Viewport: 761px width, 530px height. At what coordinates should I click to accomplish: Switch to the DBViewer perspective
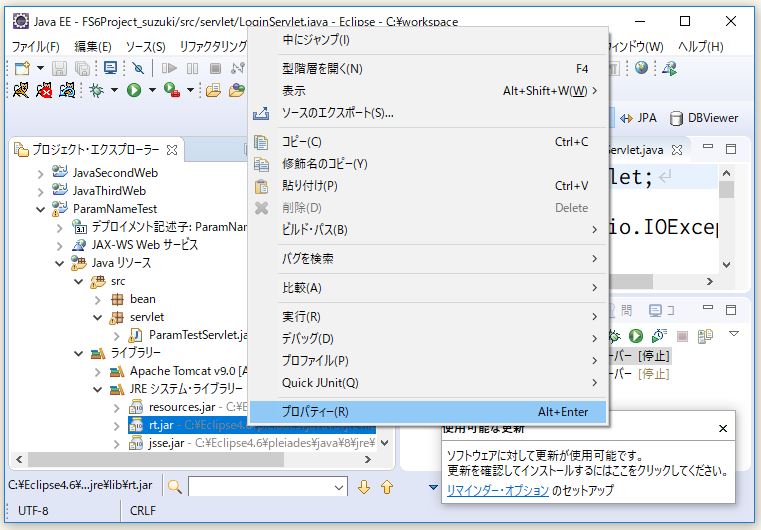704,118
